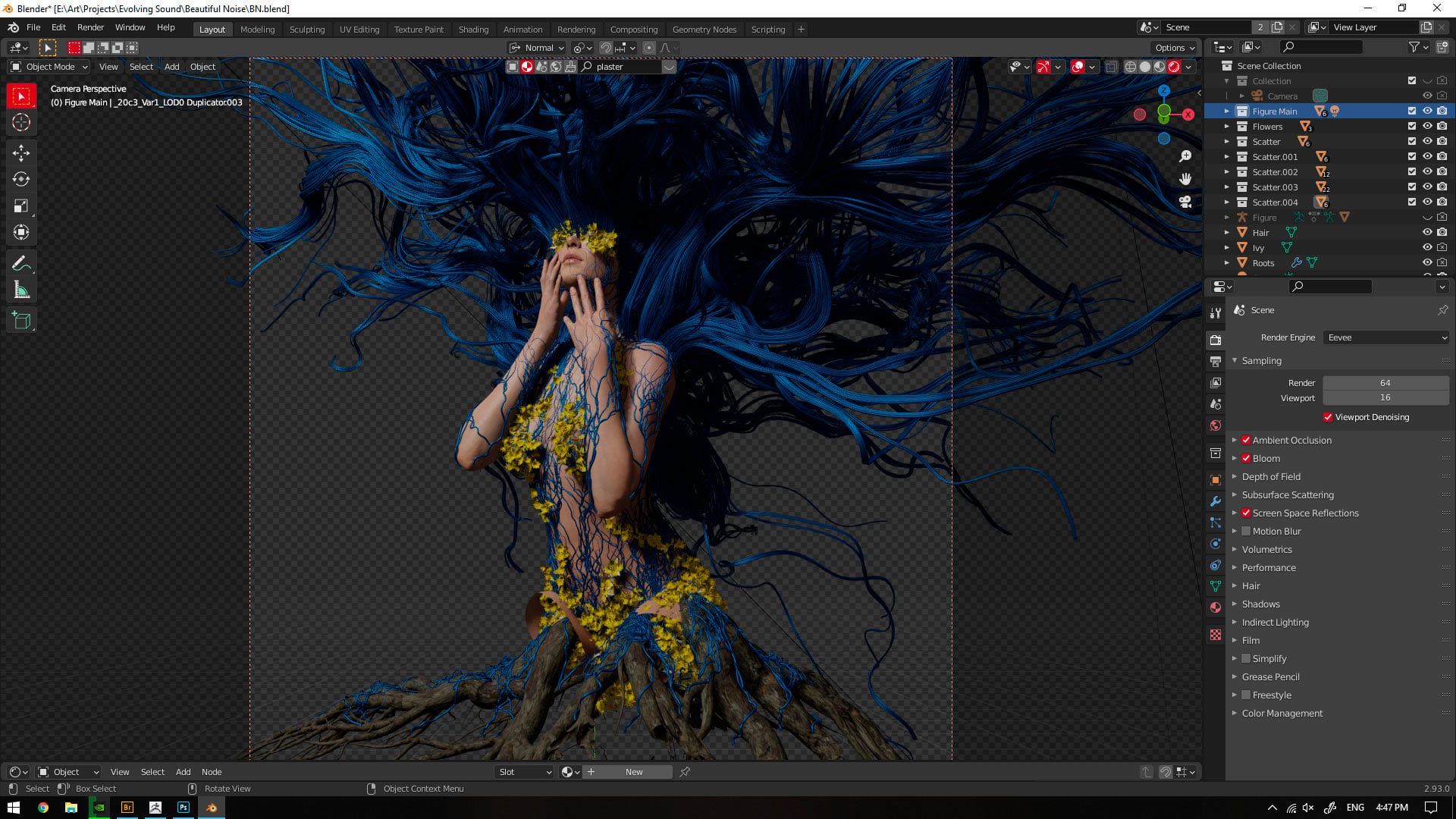Open the viewport Options button
Screen dimensions: 1456x819
pyautogui.click(x=1175, y=48)
